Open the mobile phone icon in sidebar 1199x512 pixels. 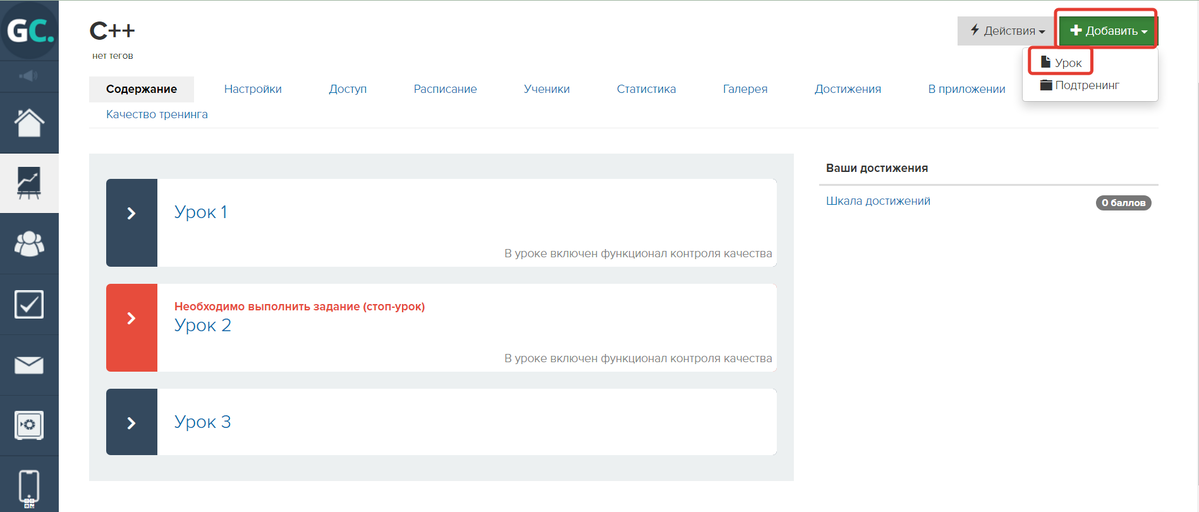(x=29, y=487)
